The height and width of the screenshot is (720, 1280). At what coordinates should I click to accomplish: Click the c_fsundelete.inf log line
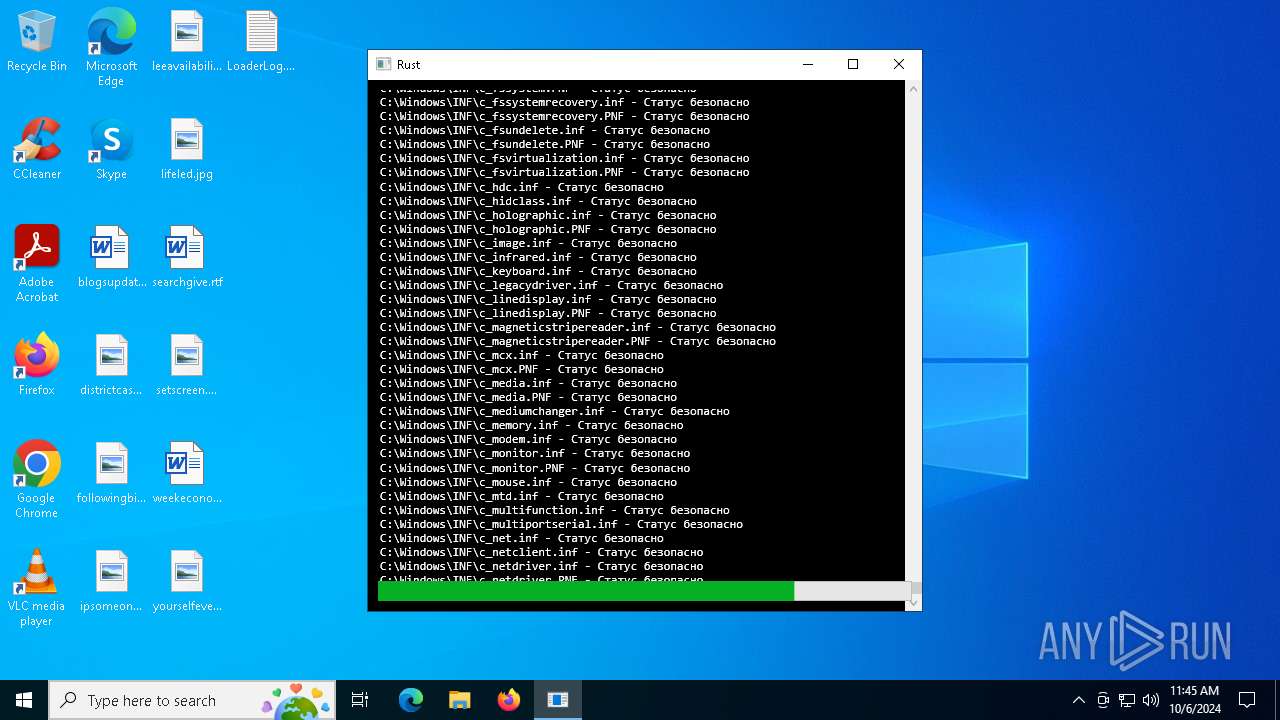coord(544,130)
